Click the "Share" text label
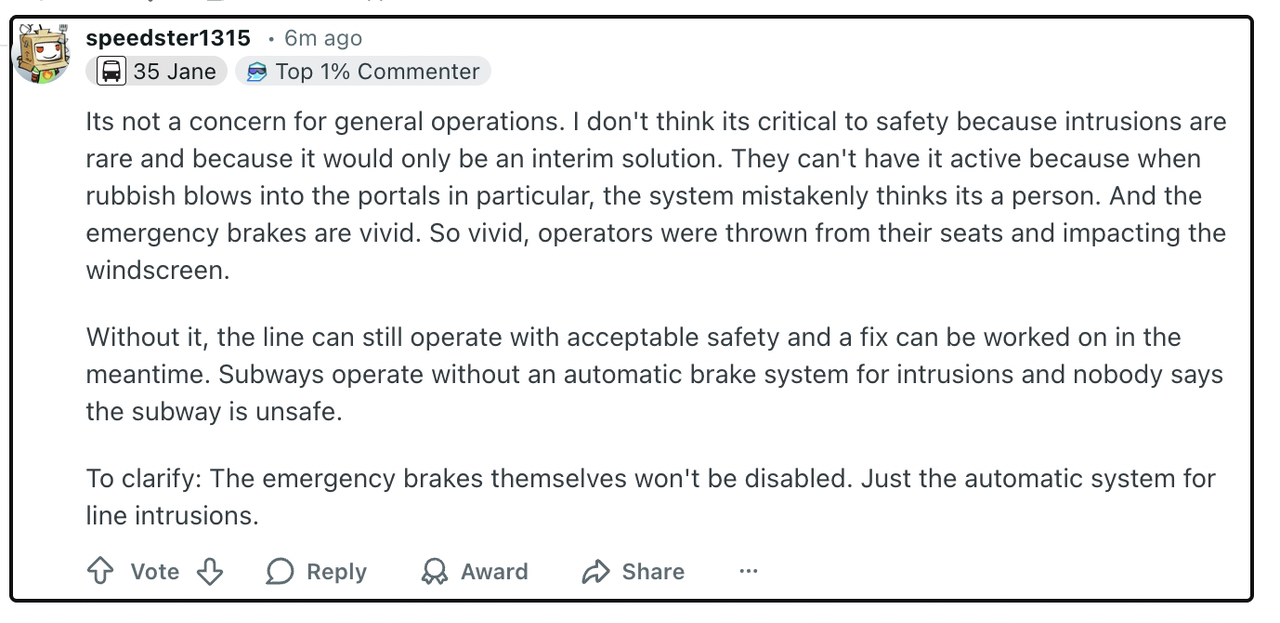The height and width of the screenshot is (623, 1280). 653,571
